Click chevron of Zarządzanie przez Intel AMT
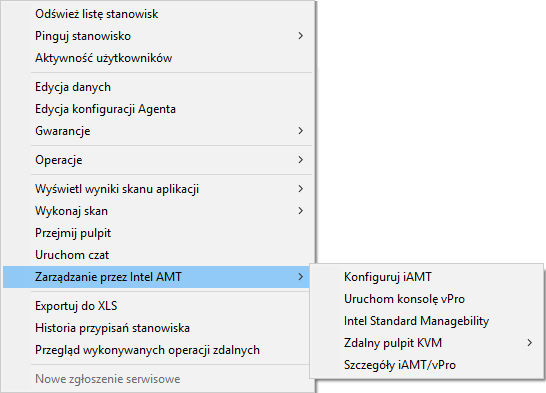 pos(301,277)
